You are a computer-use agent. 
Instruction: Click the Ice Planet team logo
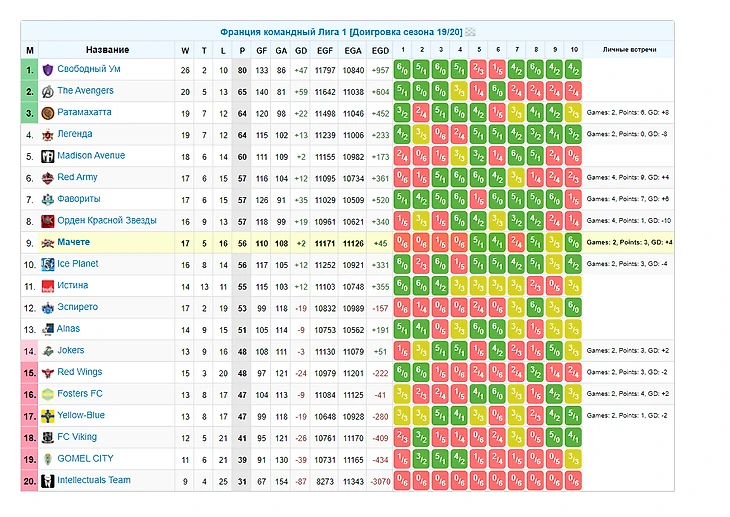(47, 264)
